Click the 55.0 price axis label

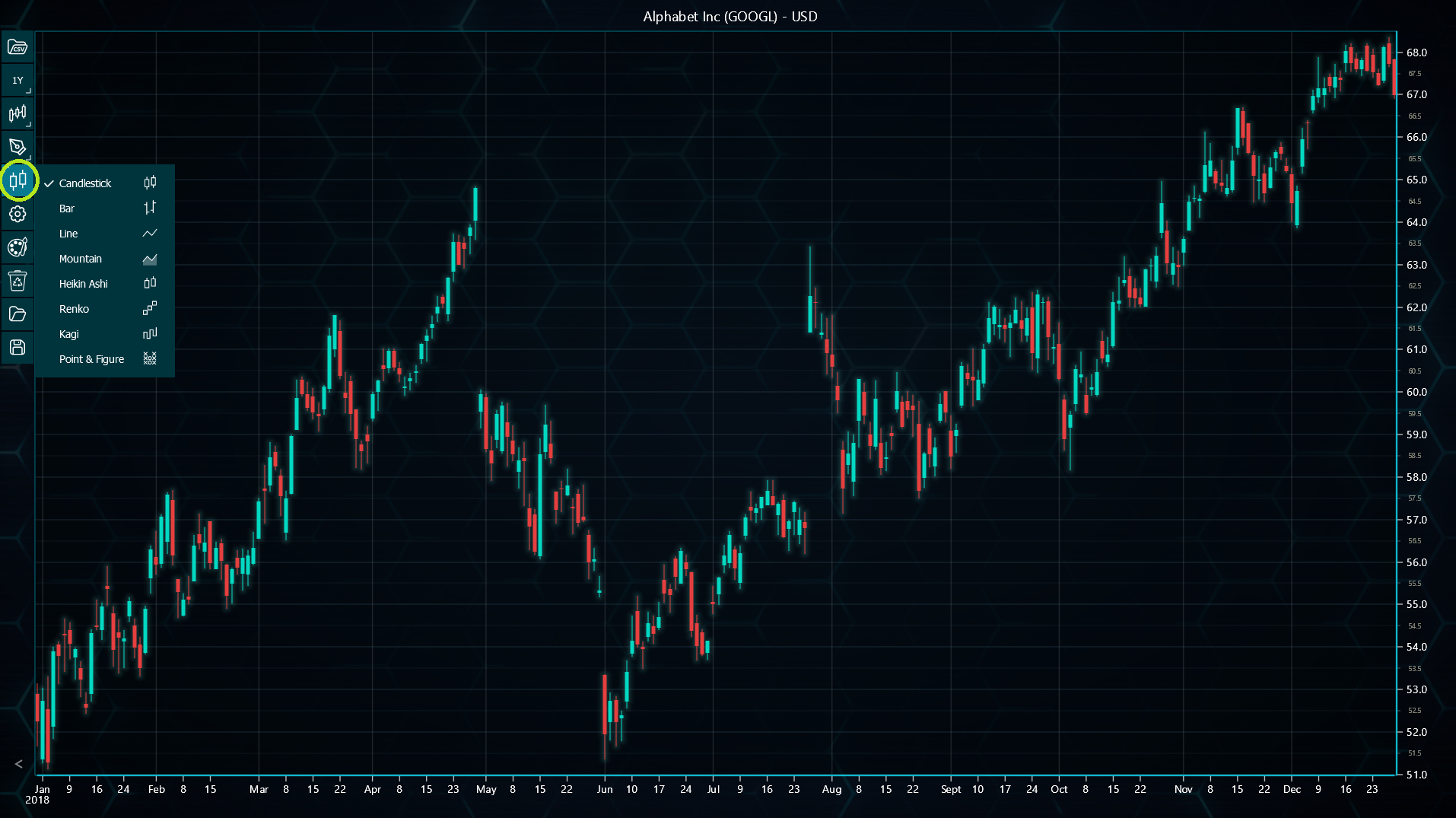pyautogui.click(x=1416, y=605)
